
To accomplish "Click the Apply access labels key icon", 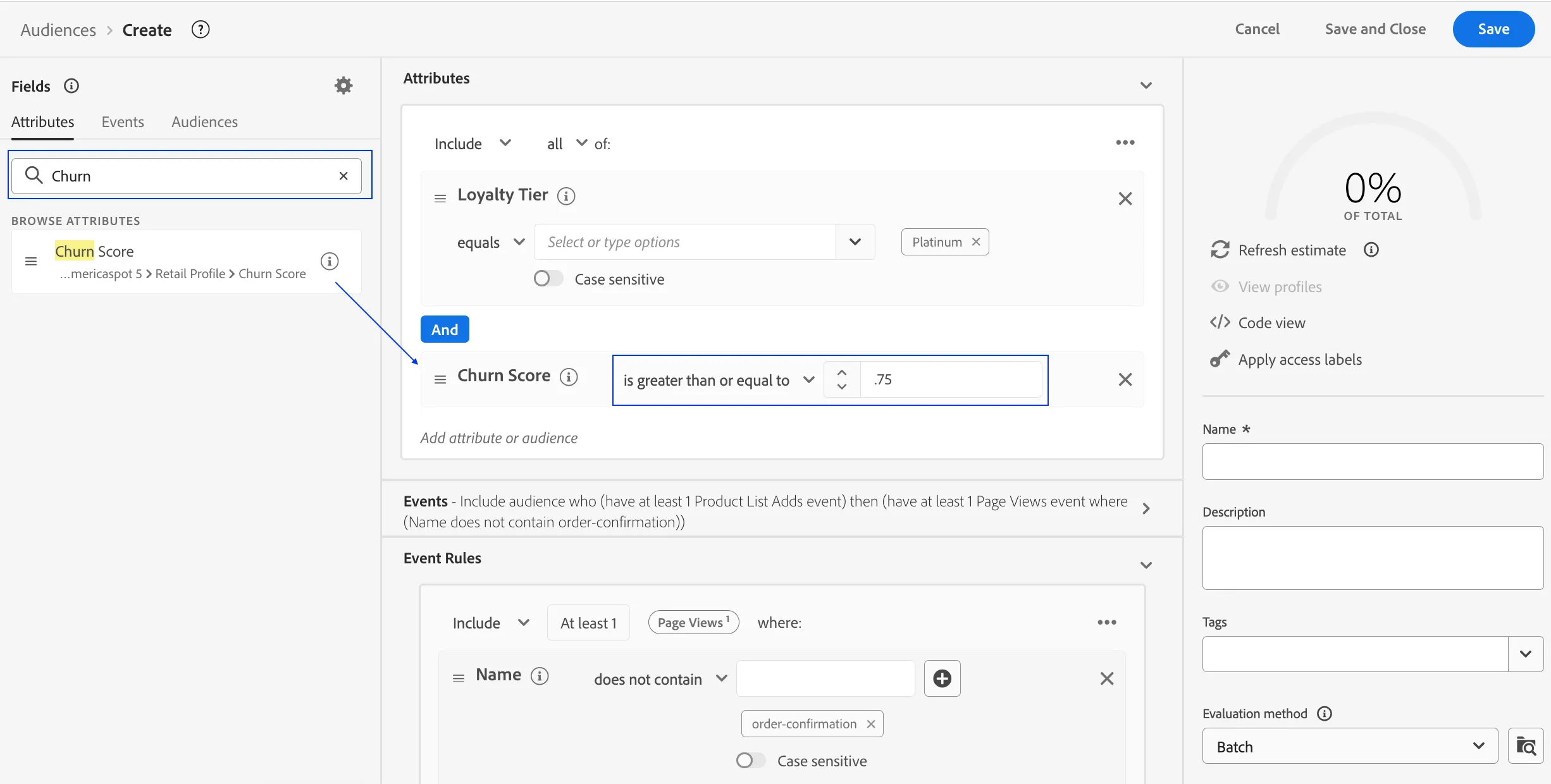I will pyautogui.click(x=1220, y=359).
